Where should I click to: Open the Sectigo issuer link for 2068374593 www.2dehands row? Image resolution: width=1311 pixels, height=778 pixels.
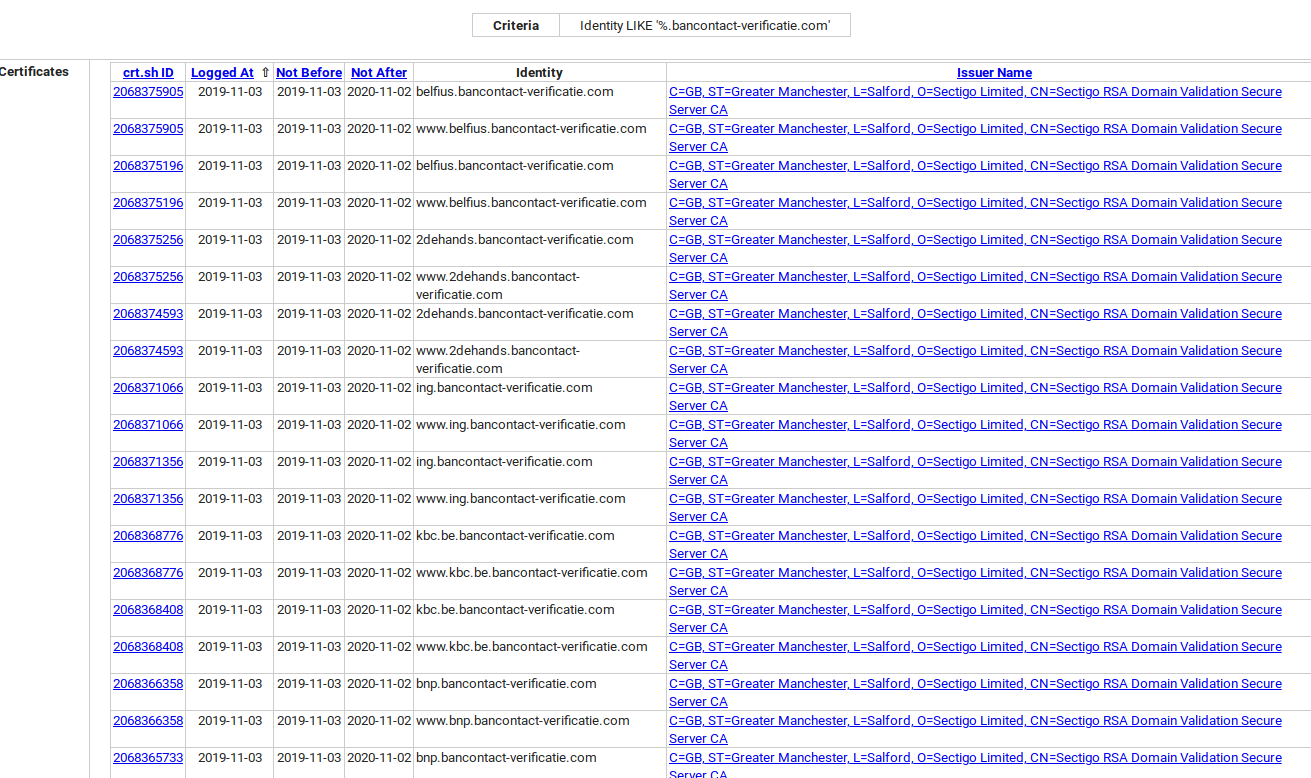[x=975, y=360]
